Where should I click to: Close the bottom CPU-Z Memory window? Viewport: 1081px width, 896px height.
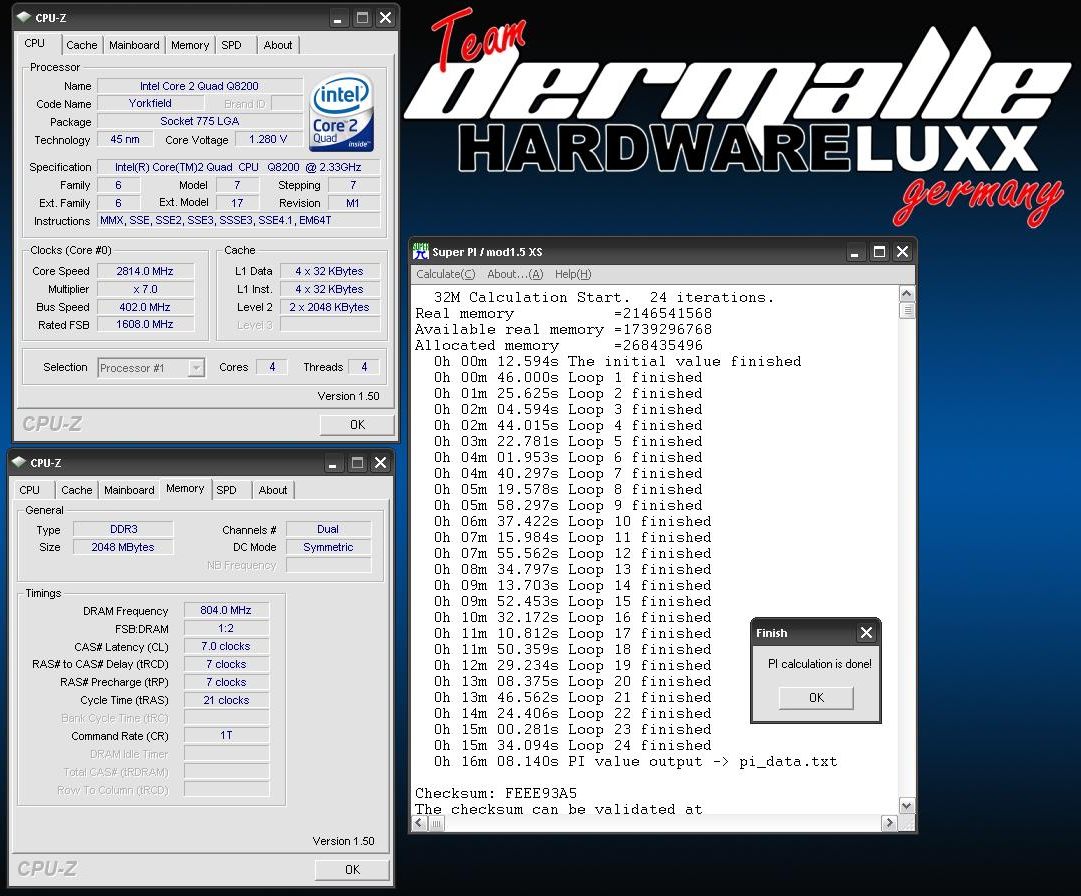pos(381,463)
